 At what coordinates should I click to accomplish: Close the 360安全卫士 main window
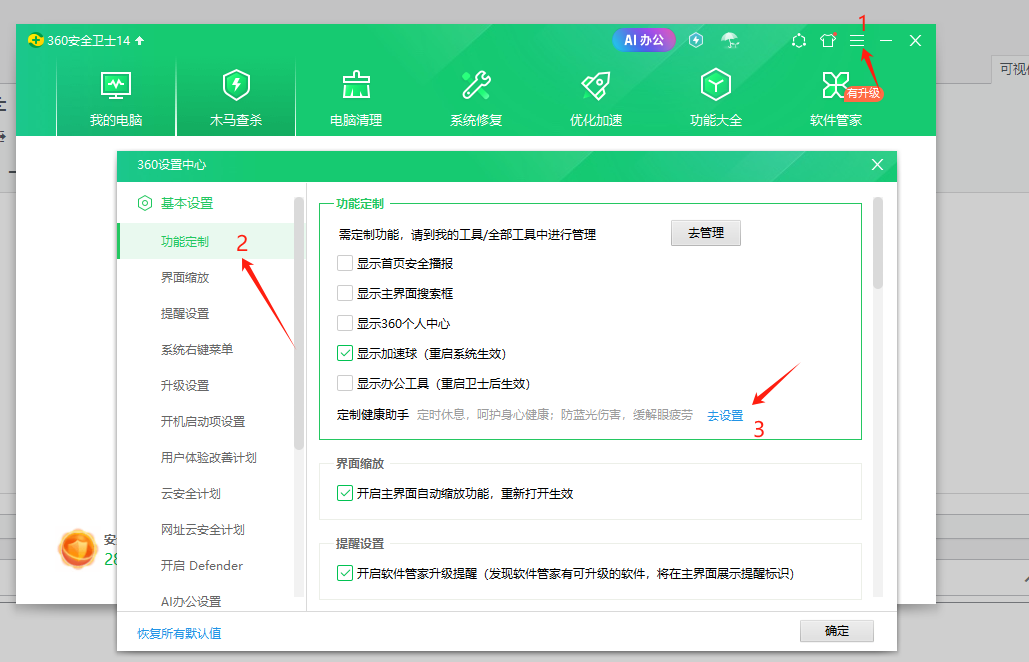(x=915, y=41)
